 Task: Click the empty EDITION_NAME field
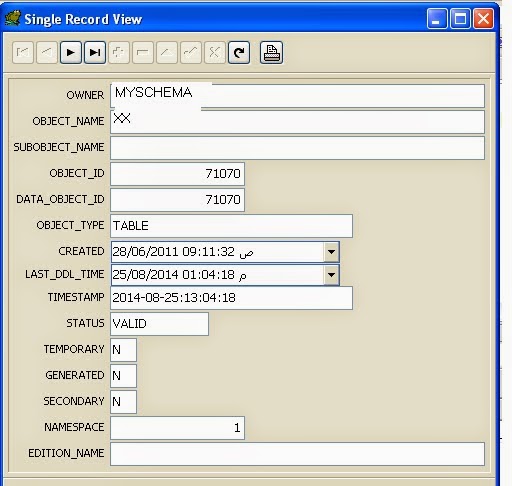pyautogui.click(x=297, y=454)
